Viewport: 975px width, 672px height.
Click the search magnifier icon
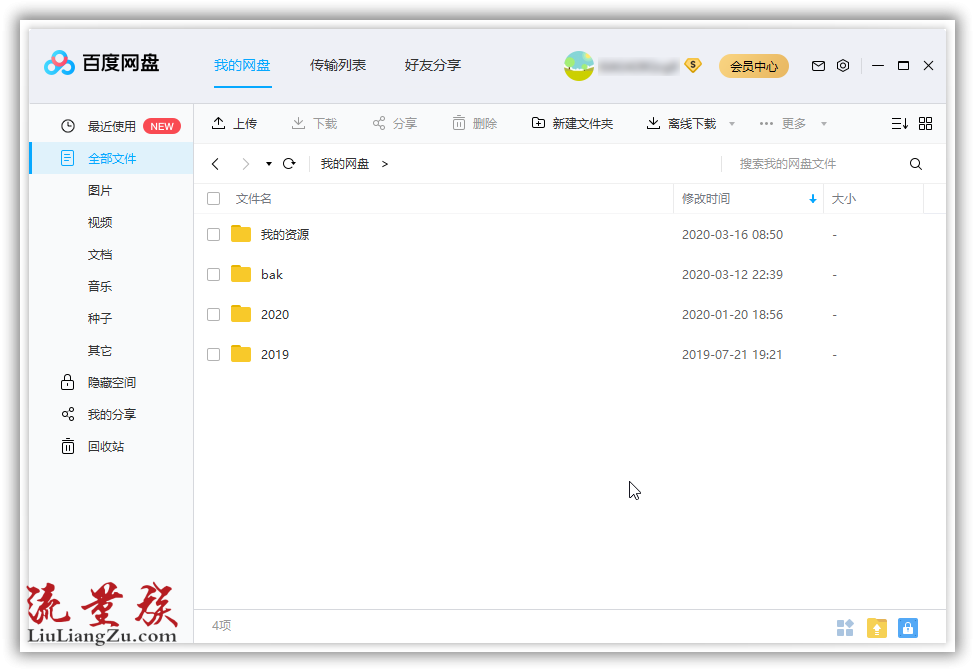tap(915, 163)
